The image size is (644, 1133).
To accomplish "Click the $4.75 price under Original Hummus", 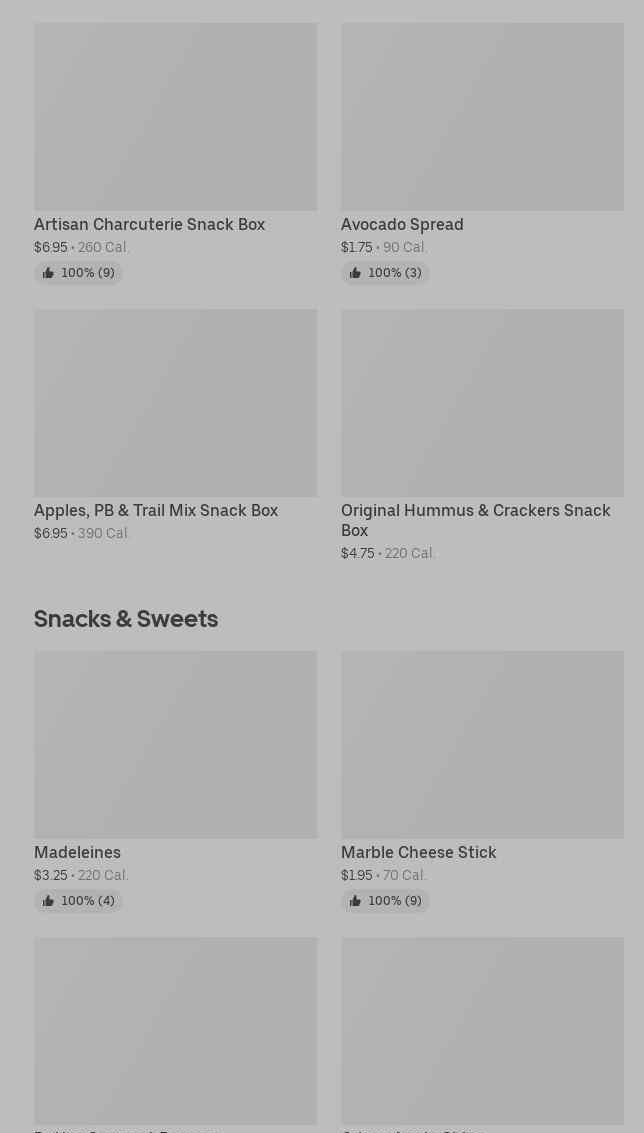I will [357, 554].
